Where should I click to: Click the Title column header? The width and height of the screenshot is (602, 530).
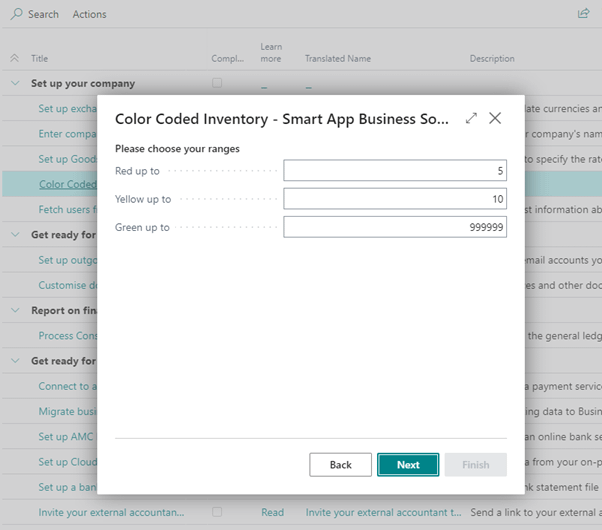tap(40, 58)
